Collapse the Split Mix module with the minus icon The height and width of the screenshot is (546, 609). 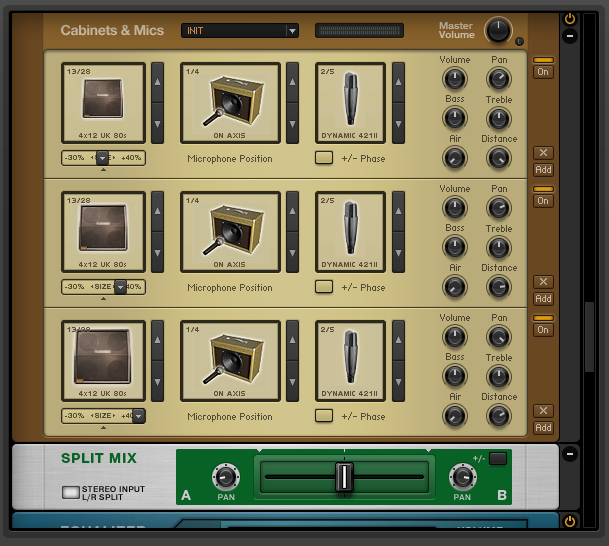pyautogui.click(x=570, y=454)
